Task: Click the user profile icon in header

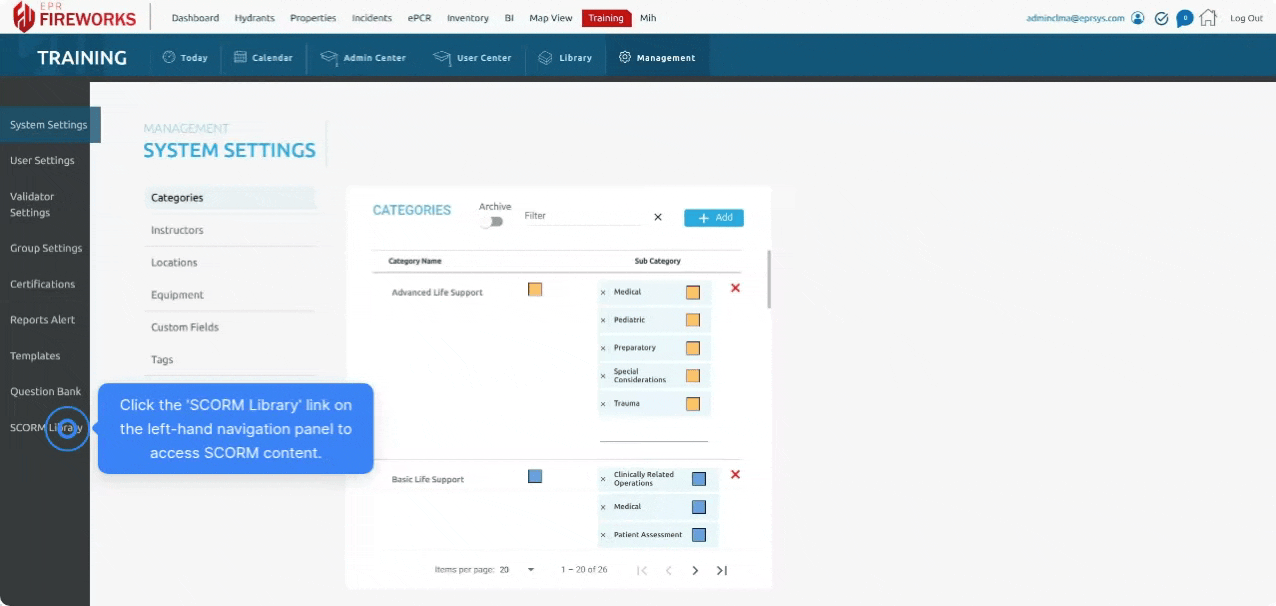Action: (x=1138, y=18)
